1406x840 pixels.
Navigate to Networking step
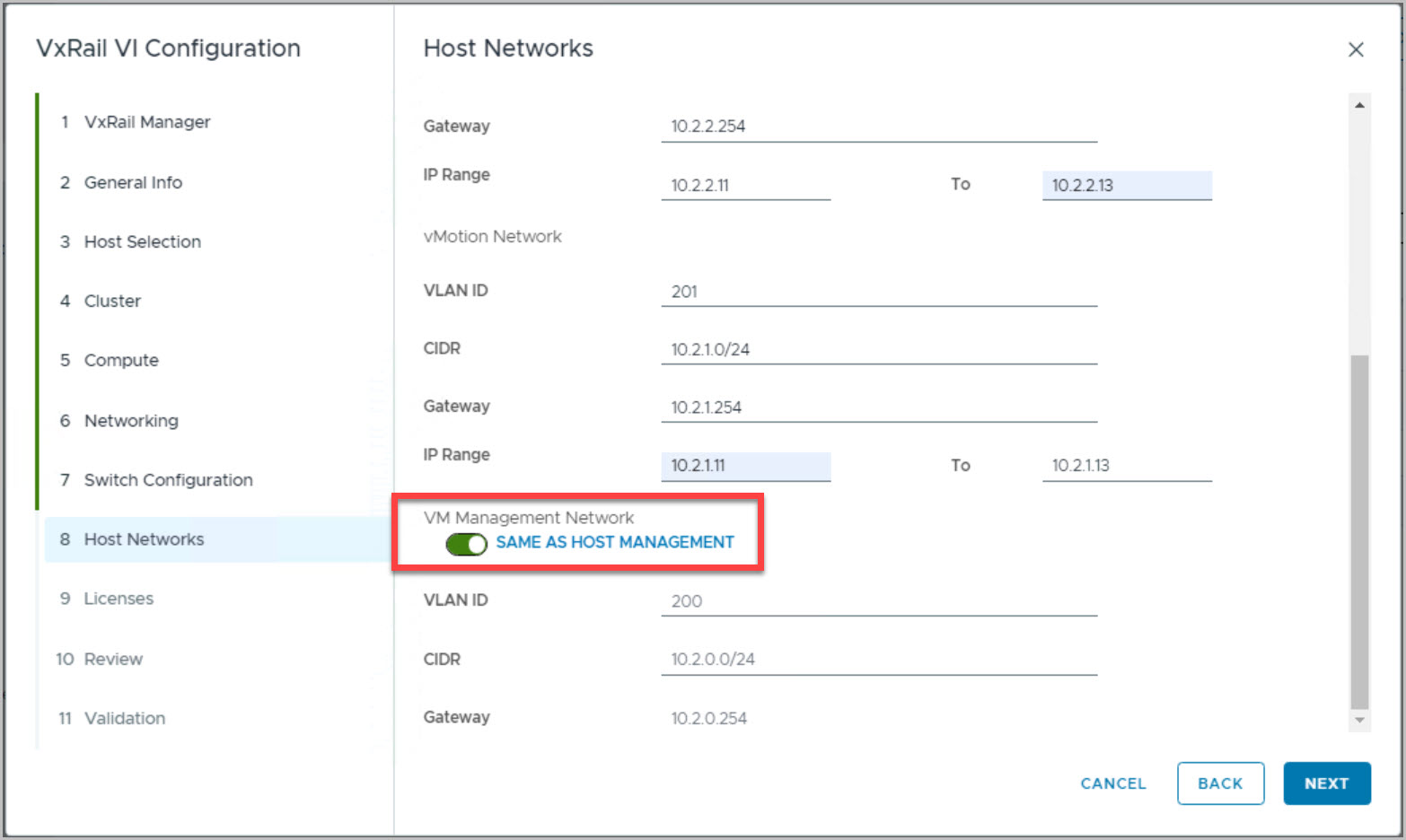(x=131, y=420)
